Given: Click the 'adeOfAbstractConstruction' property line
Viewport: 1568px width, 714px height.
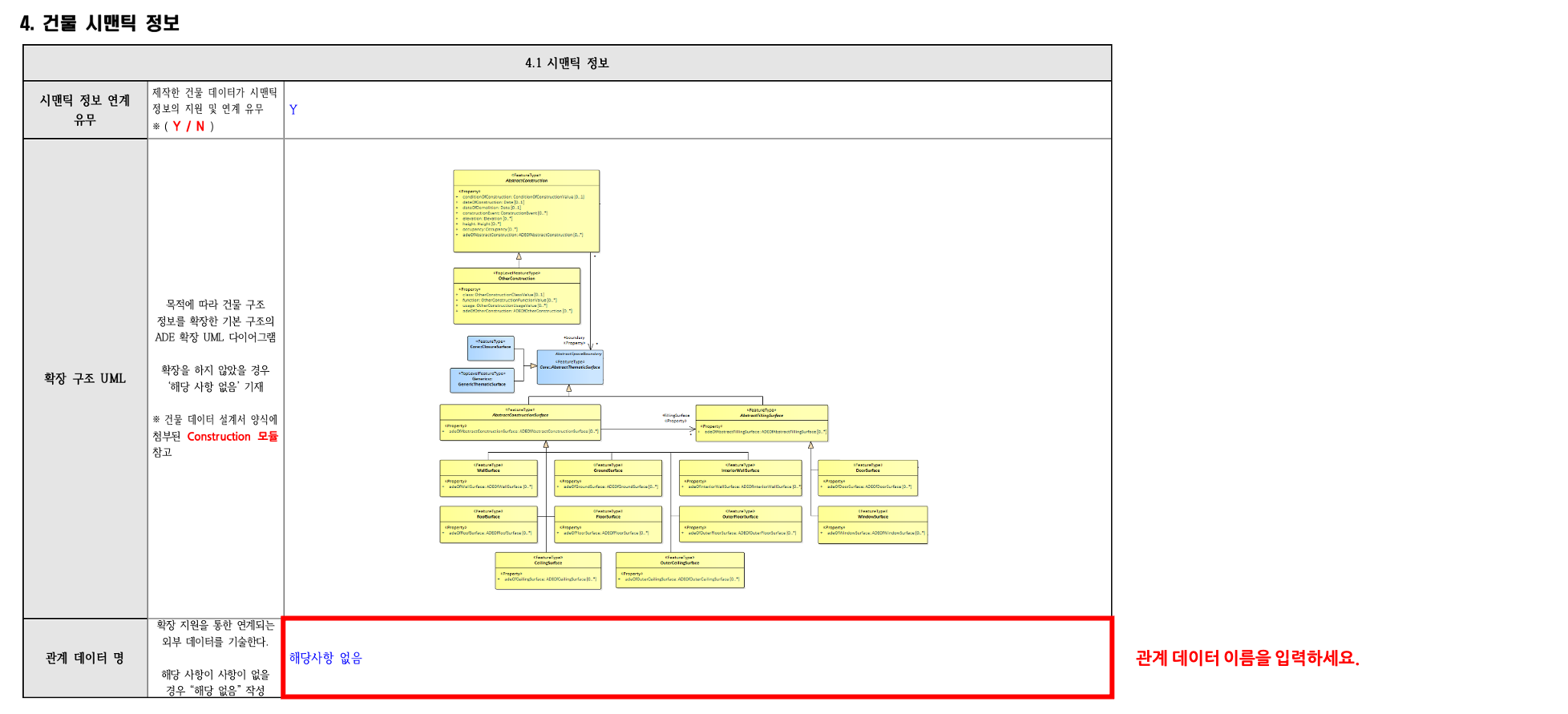Looking at the screenshot, I should pyautogui.click(x=522, y=235).
